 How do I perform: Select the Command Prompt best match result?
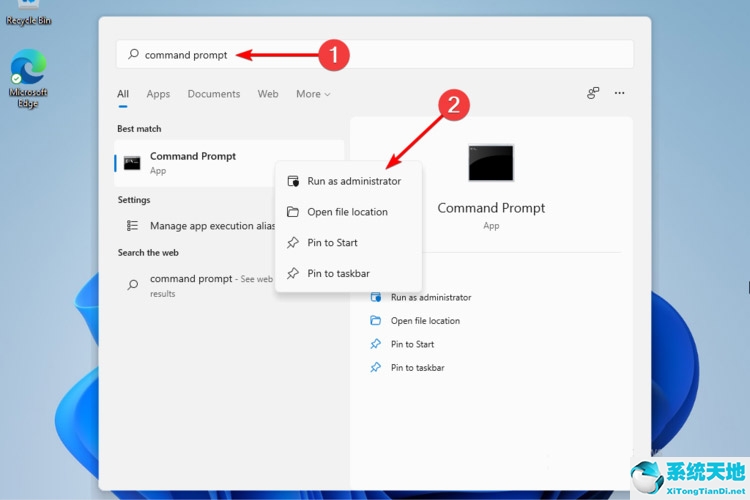point(192,163)
